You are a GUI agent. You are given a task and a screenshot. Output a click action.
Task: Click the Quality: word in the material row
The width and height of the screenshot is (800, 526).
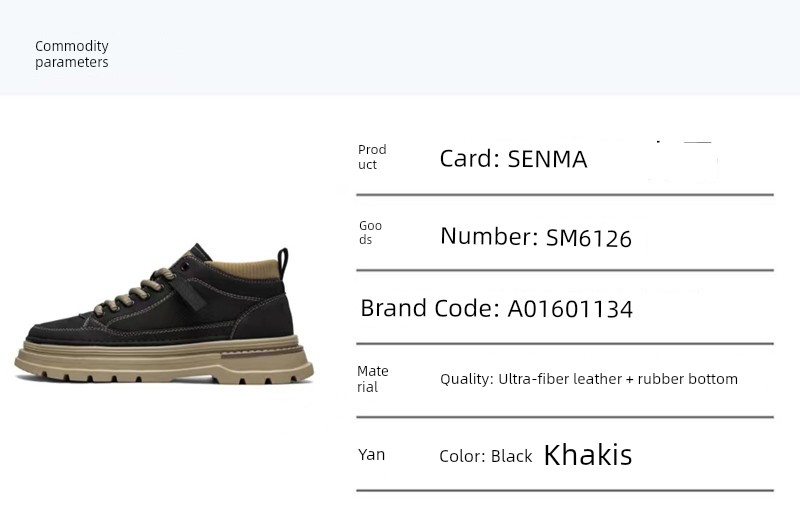pos(466,380)
